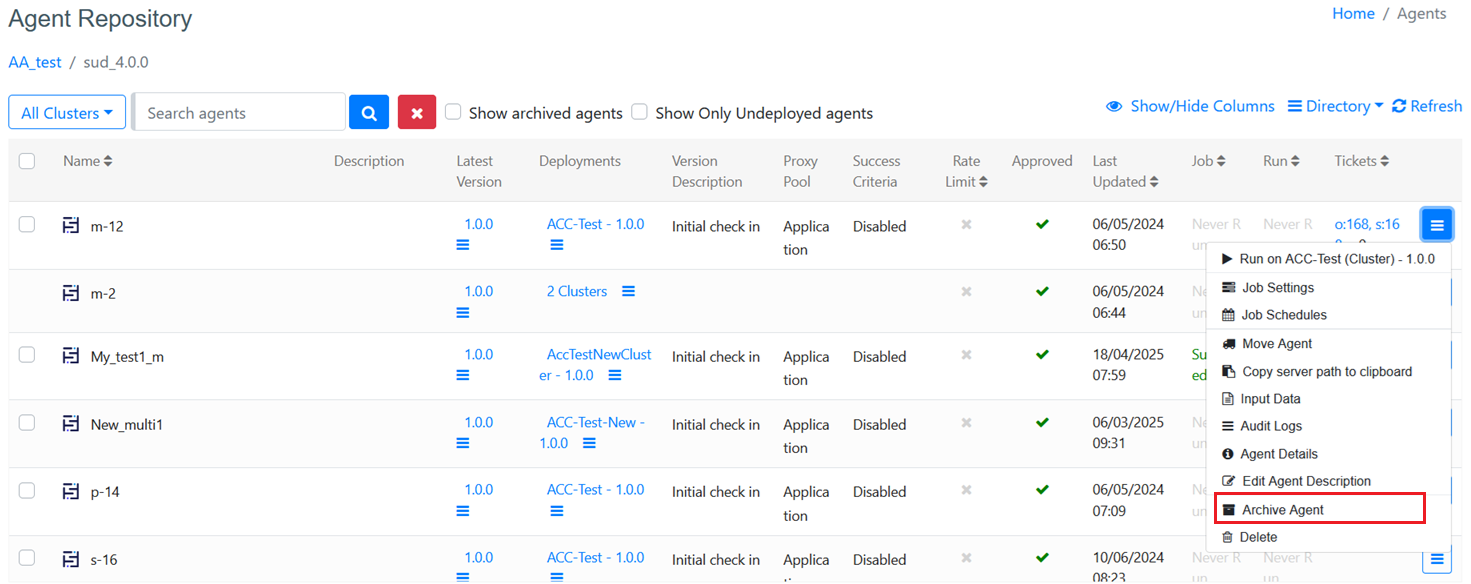This screenshot has width=1471, height=584.
Task: Expand the Directory dropdown menu
Action: [1335, 106]
